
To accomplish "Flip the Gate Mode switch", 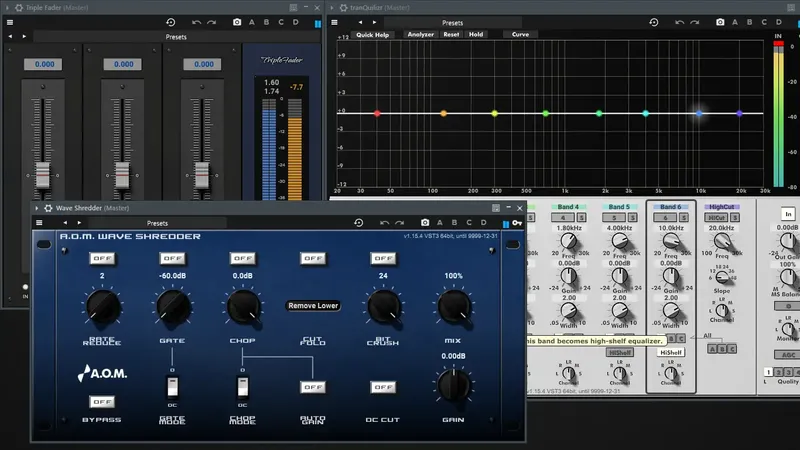I will click(172, 387).
